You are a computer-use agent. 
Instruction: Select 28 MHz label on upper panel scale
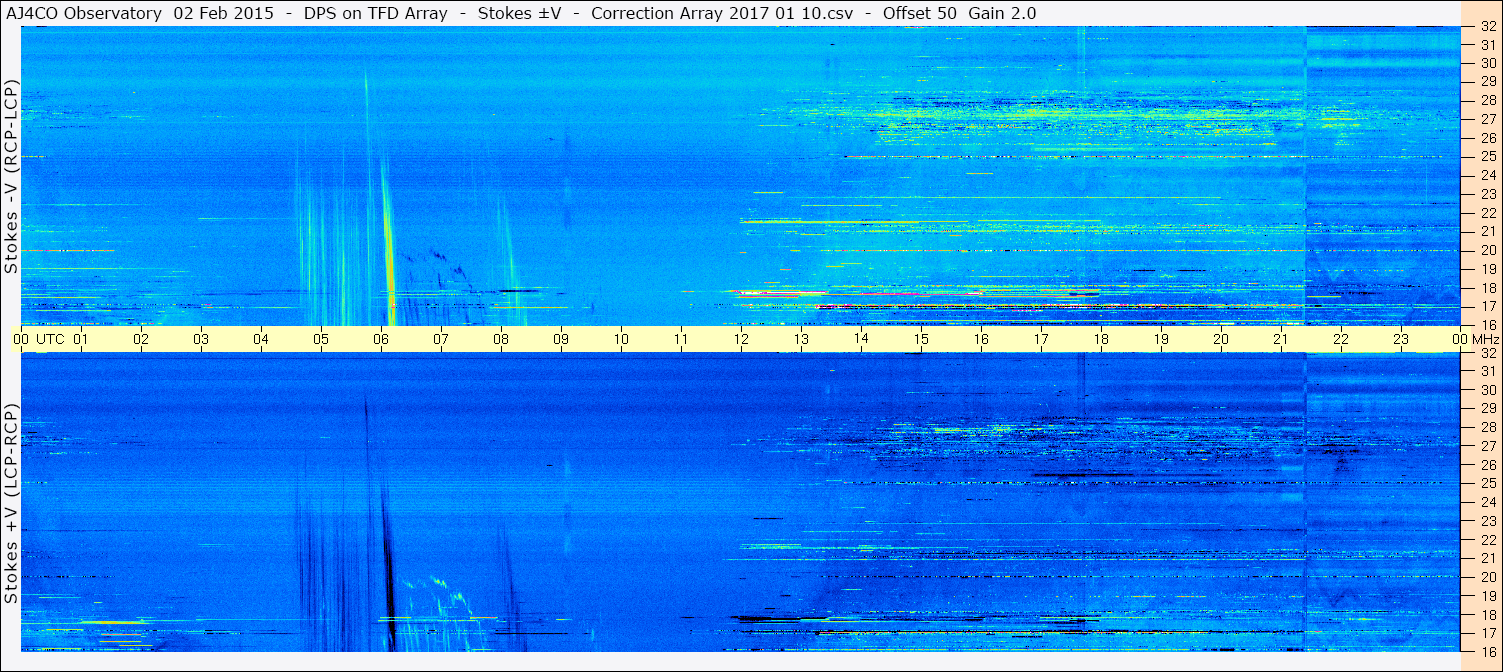click(x=1487, y=100)
